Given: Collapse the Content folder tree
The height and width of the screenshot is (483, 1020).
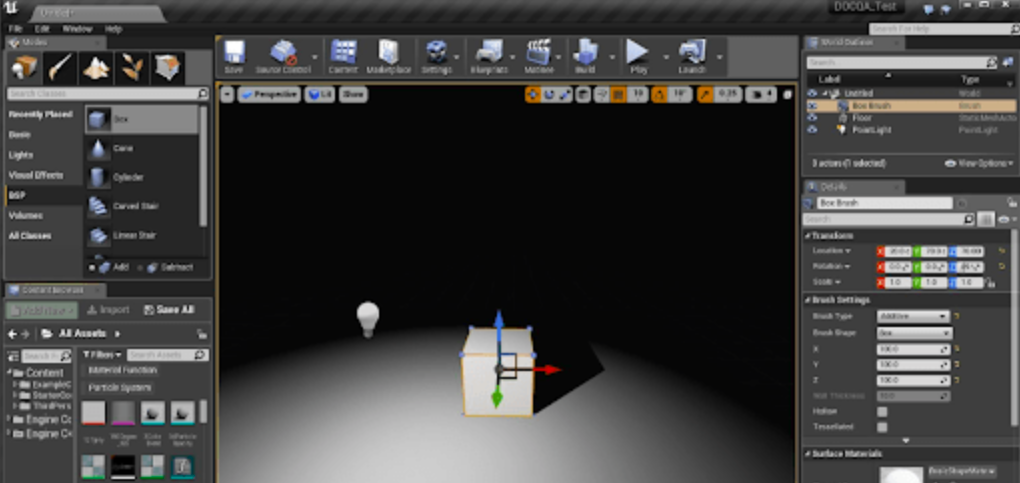Looking at the screenshot, I should click(x=10, y=373).
